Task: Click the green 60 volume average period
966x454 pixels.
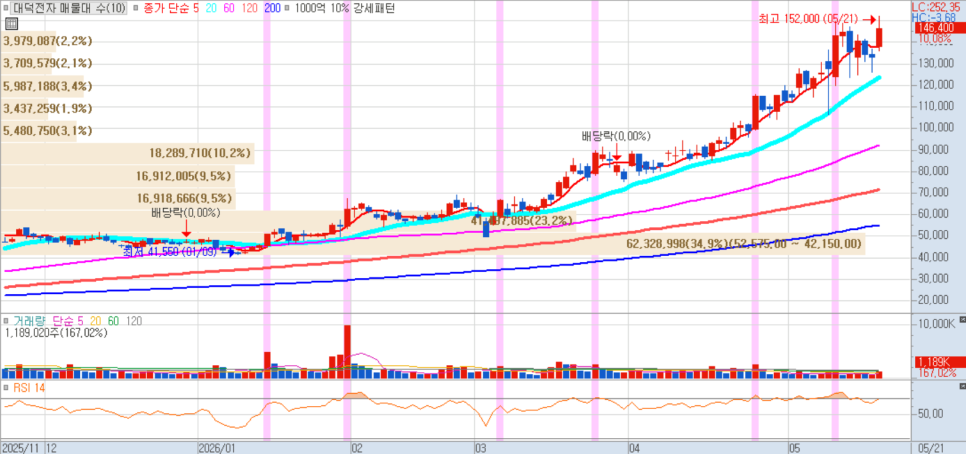Action: (113, 321)
